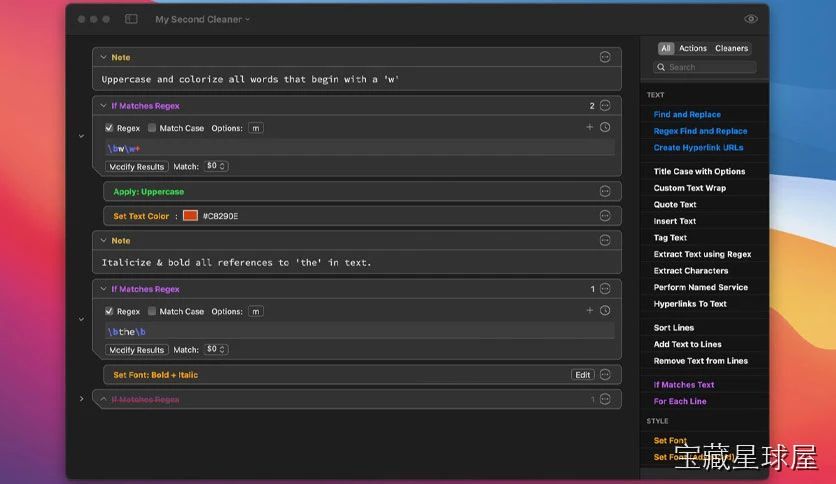
Task: Select Add Text to Lines action
Action: [x=687, y=344]
